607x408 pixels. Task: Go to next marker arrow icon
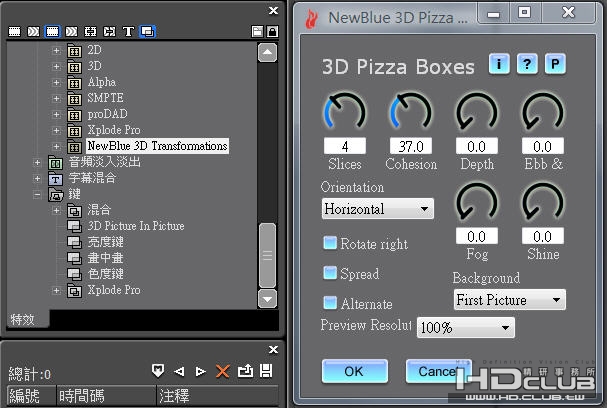(x=201, y=372)
